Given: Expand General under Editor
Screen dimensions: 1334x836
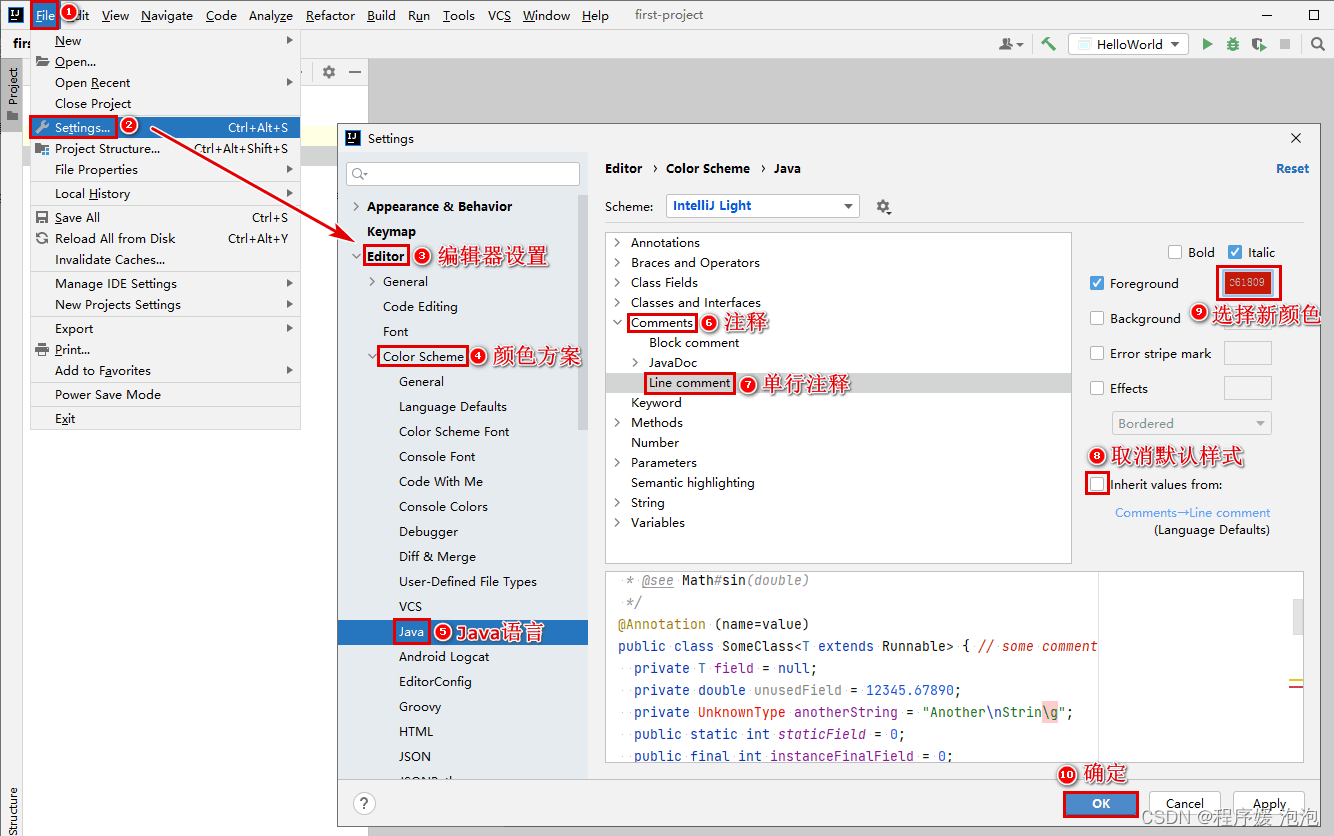Looking at the screenshot, I should pos(372,282).
